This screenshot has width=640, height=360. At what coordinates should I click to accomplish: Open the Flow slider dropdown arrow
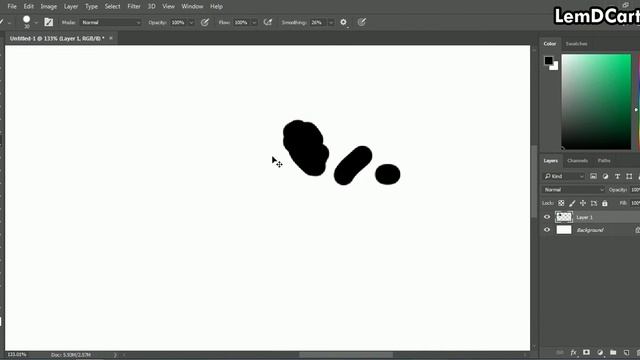[254, 23]
